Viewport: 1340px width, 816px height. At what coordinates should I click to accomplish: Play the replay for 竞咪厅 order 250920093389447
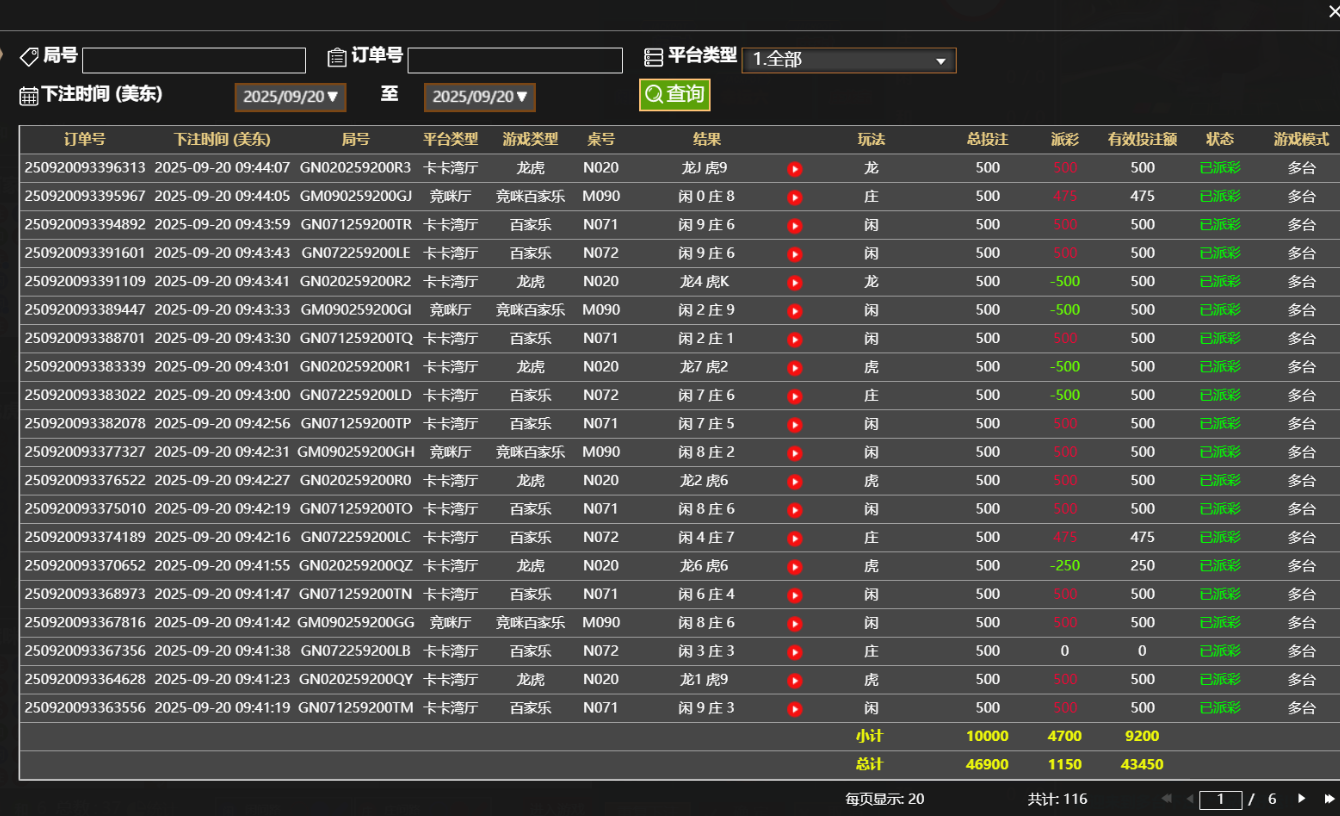tap(794, 310)
